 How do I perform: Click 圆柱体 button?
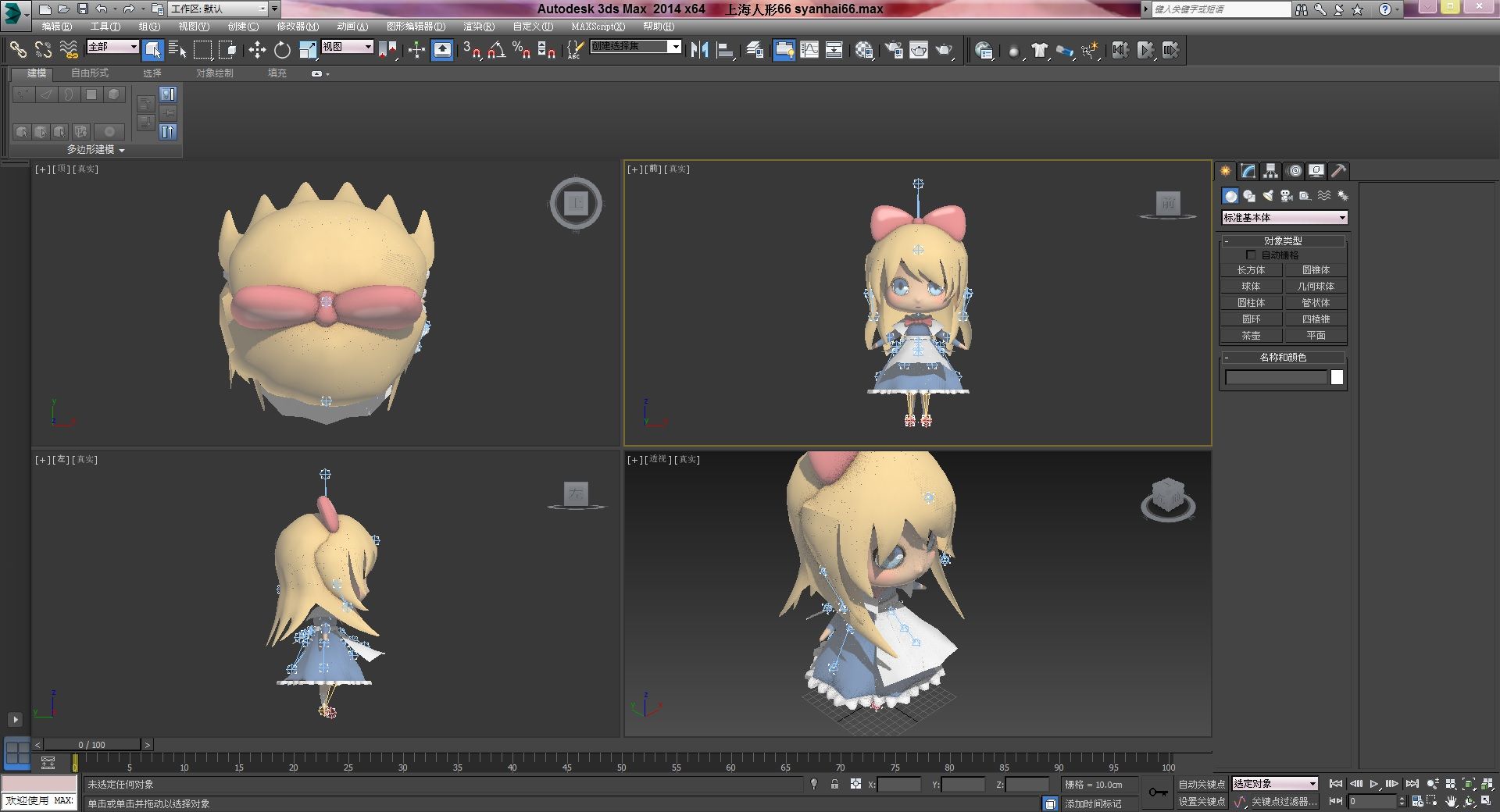[x=1251, y=303]
